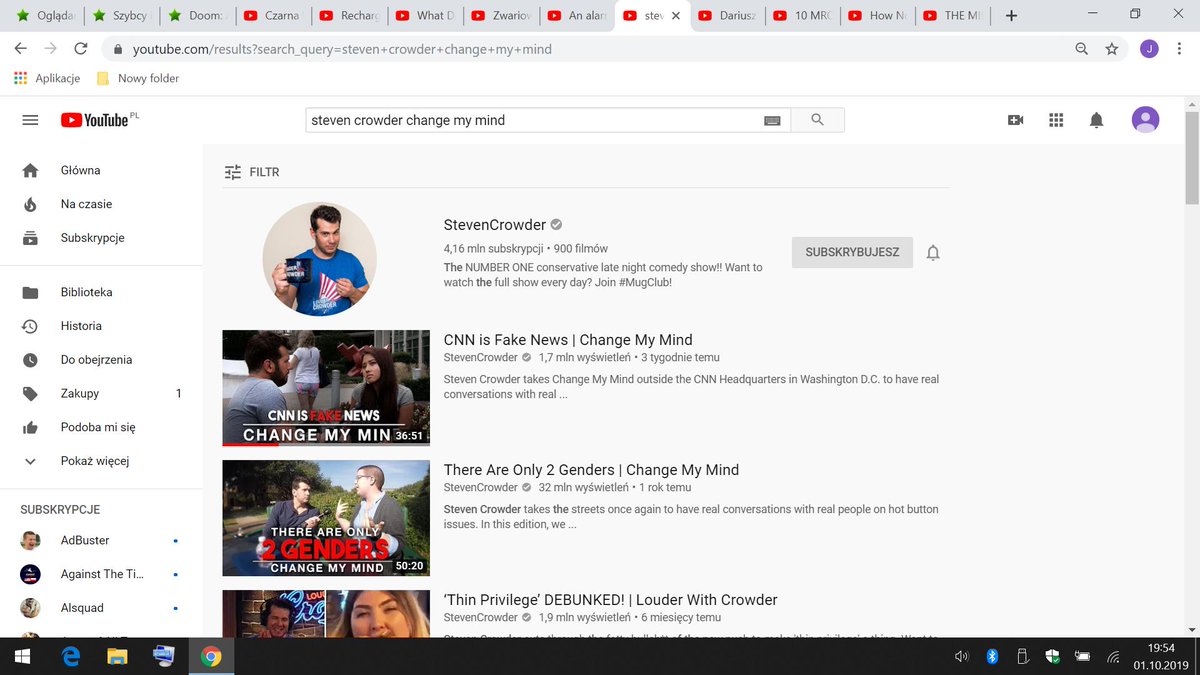Switch to the What D tab
The height and width of the screenshot is (675, 1200).
424,15
